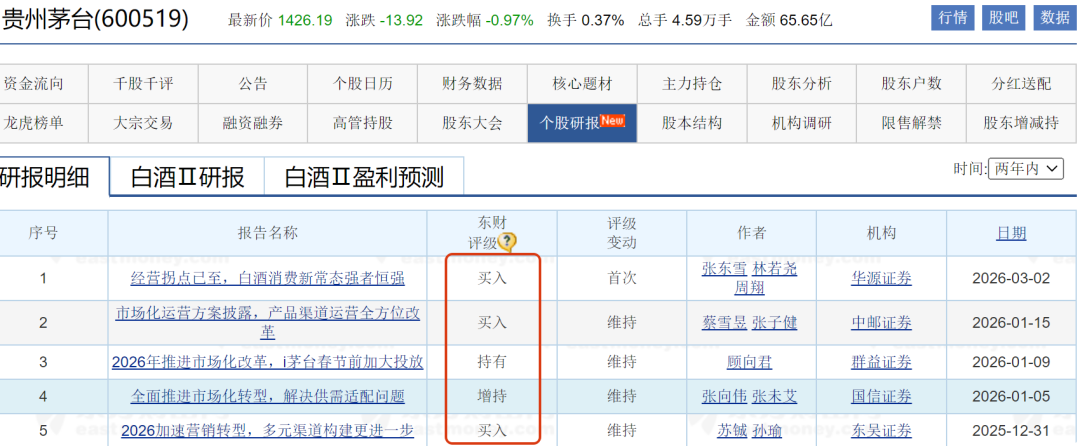Image resolution: width=1080 pixels, height=446 pixels.
Task: Click the 股吧 button
Action: (x=1002, y=18)
